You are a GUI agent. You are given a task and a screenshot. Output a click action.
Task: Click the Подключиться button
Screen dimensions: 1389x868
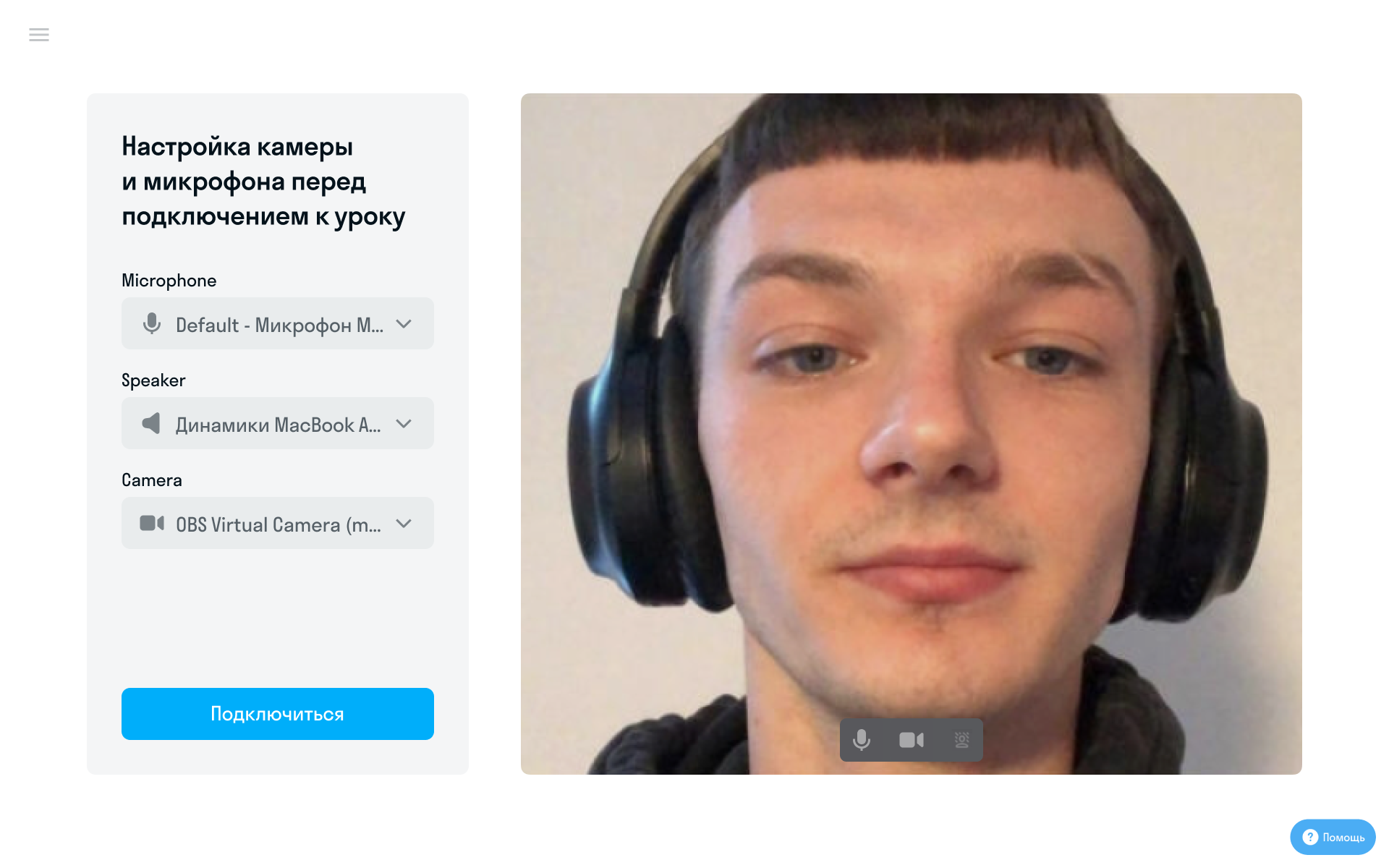coord(278,714)
